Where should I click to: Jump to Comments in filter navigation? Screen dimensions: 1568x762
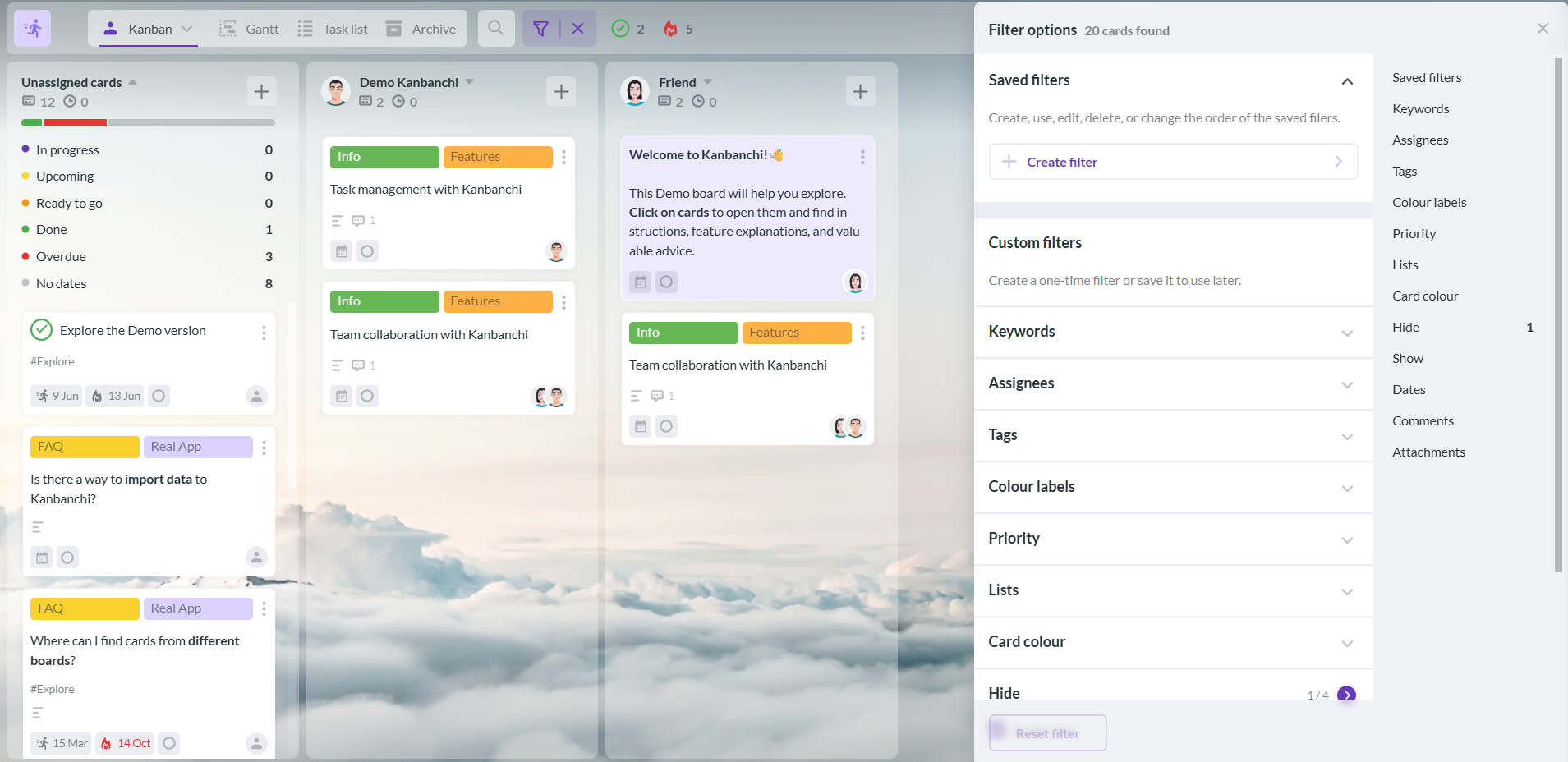pyautogui.click(x=1423, y=421)
